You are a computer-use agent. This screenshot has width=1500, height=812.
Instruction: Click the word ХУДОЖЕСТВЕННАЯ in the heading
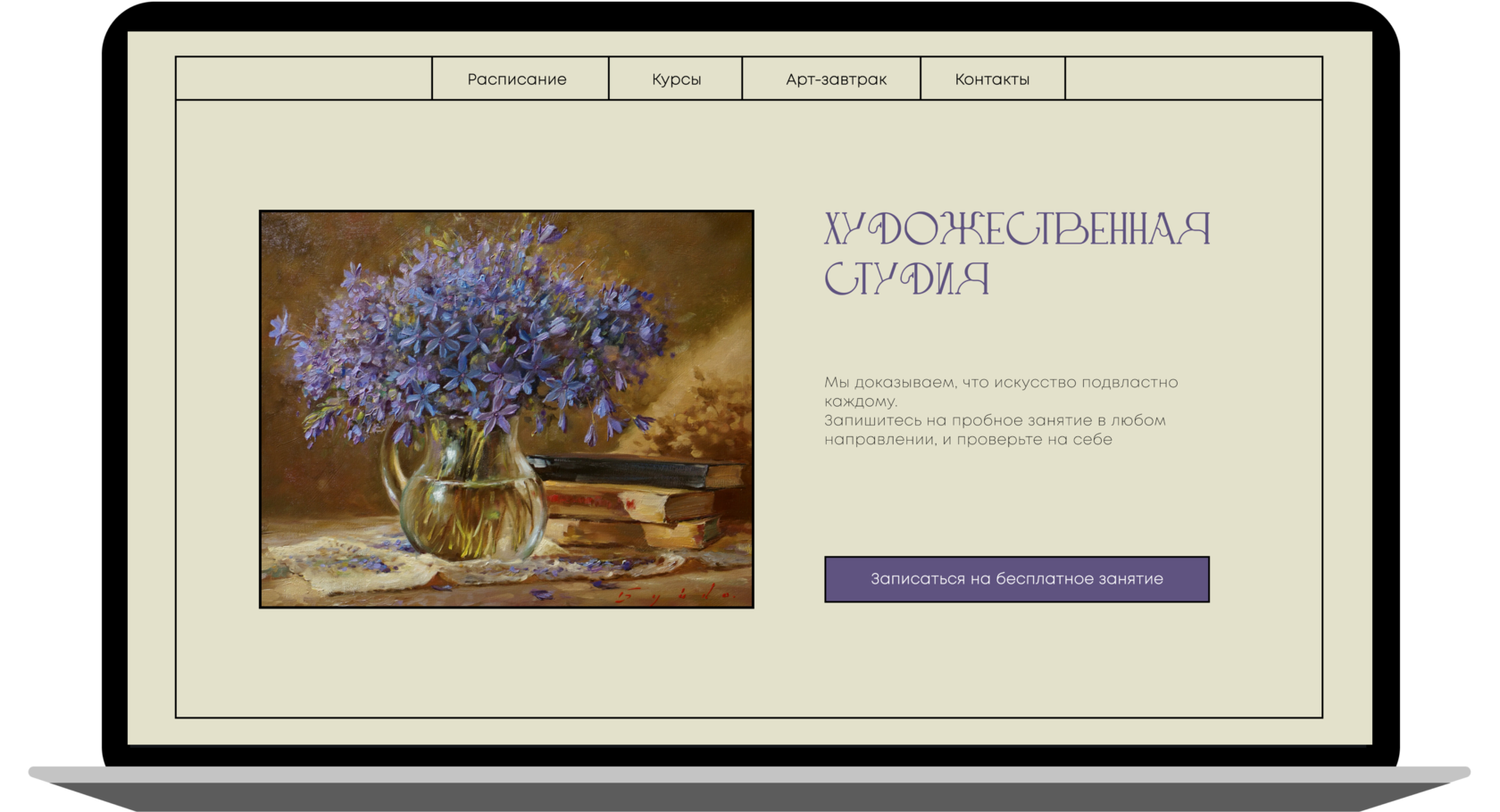[1016, 229]
